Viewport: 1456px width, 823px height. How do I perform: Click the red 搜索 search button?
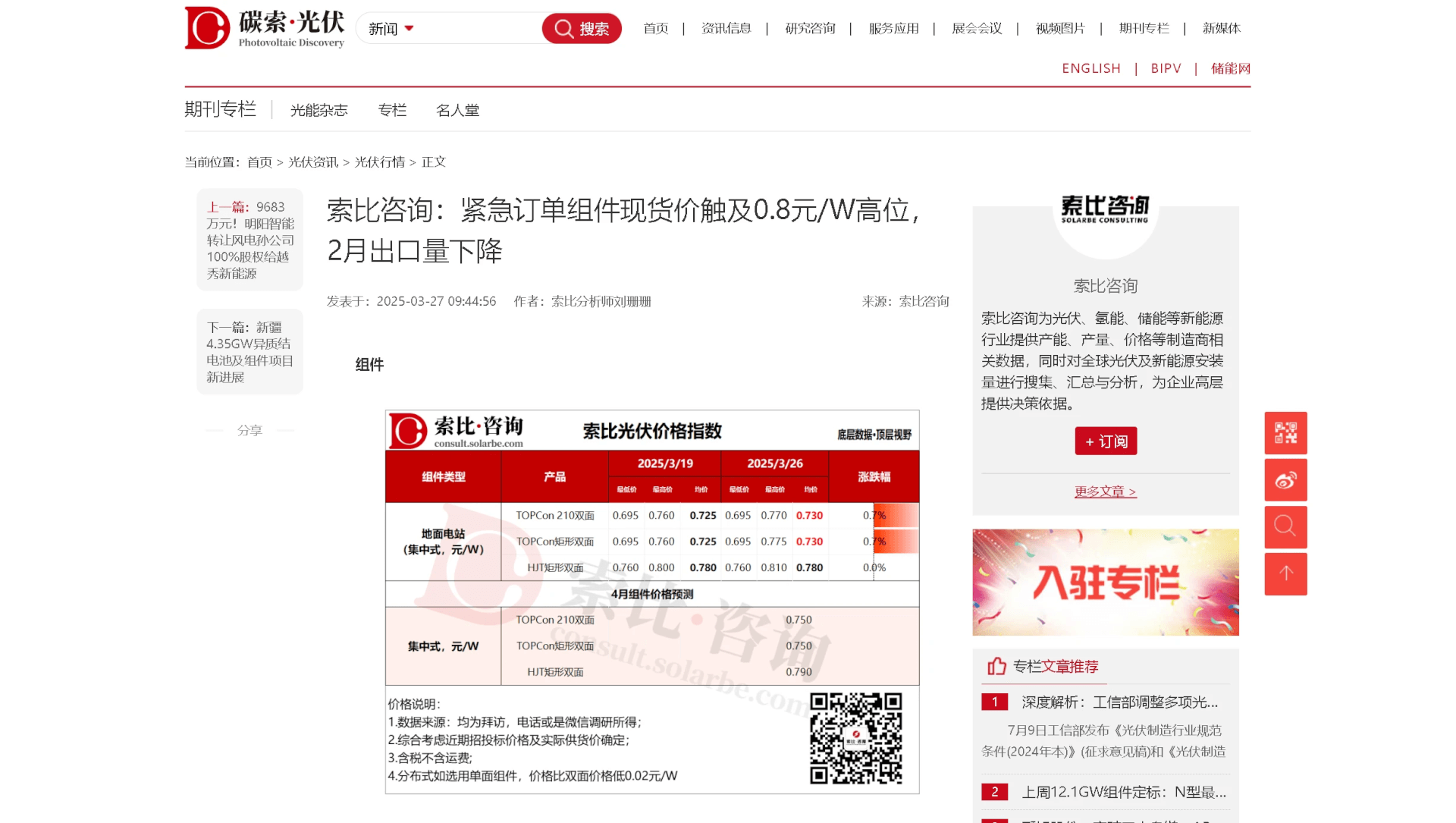point(582,29)
